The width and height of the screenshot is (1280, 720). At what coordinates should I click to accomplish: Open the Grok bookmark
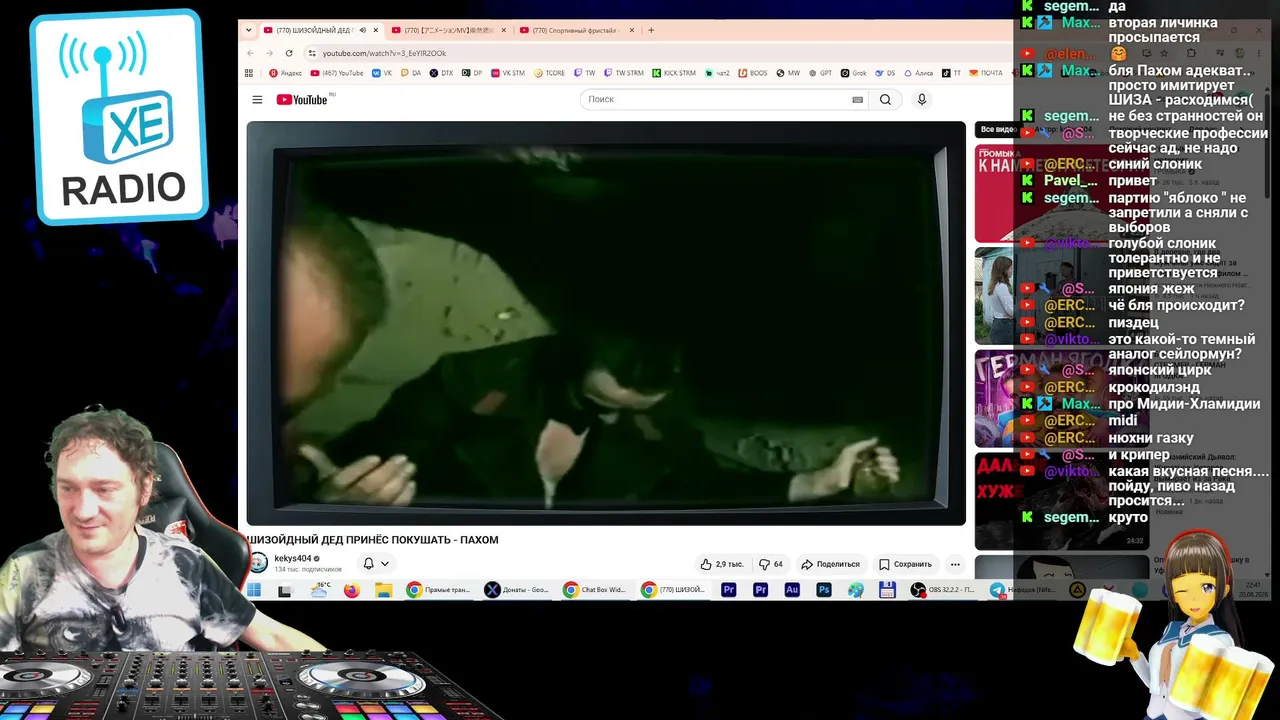[x=853, y=73]
